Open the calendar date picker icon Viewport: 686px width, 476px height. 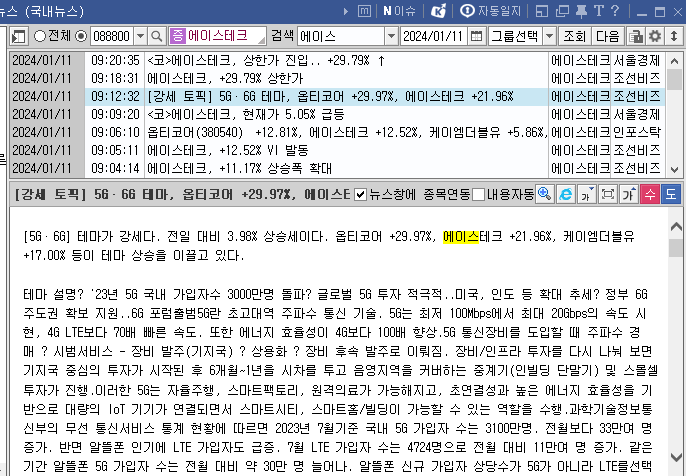476,36
